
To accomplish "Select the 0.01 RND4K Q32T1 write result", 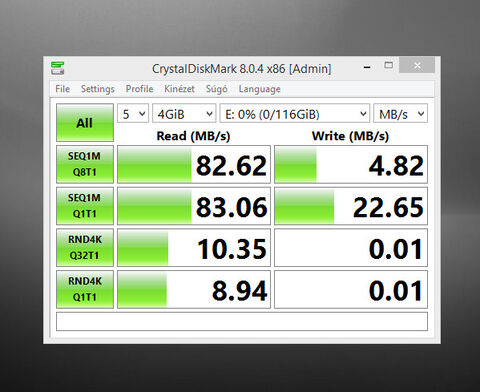I will 351,247.
